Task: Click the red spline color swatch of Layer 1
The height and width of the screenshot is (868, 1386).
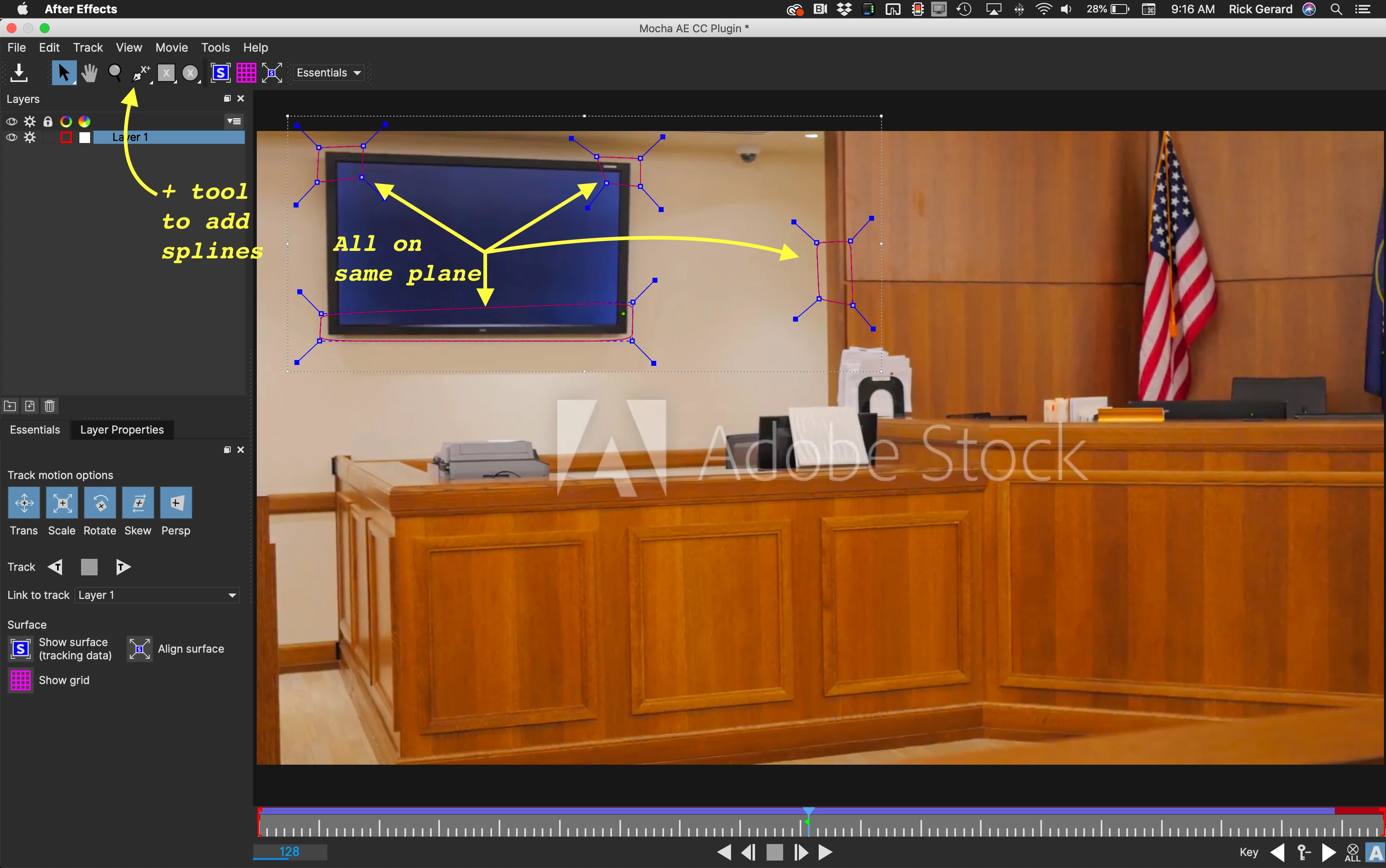Action: click(66, 137)
